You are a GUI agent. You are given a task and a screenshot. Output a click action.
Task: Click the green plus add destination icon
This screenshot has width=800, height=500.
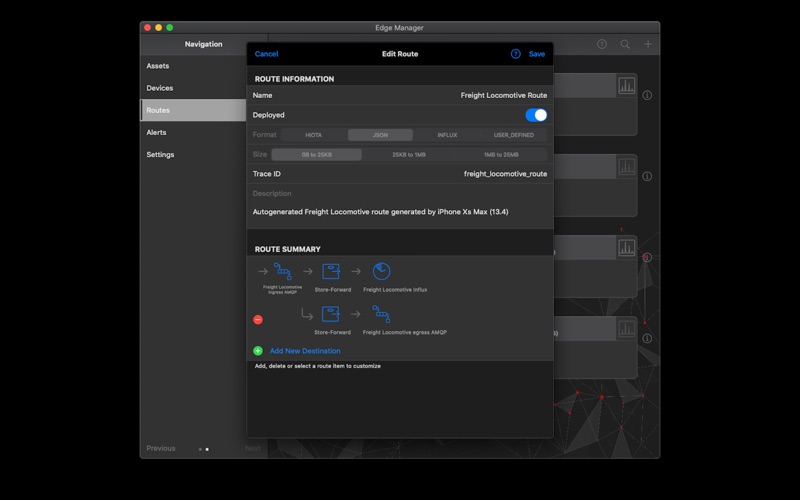coord(258,351)
